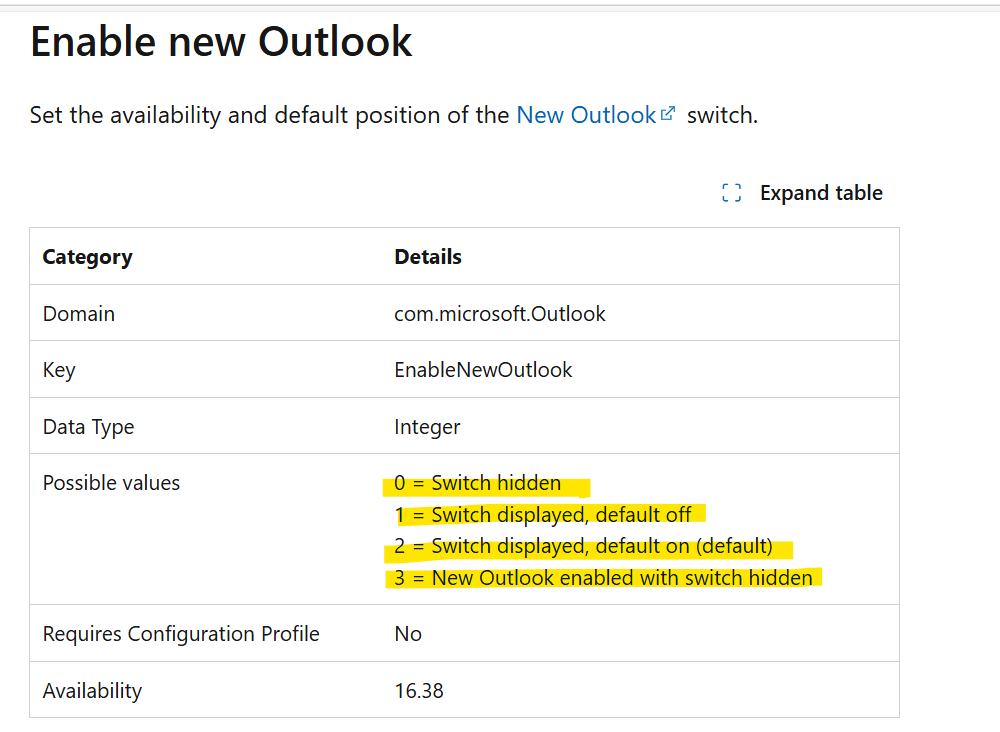1000x732 pixels.
Task: Select the Possible values label
Action: click(x=110, y=482)
